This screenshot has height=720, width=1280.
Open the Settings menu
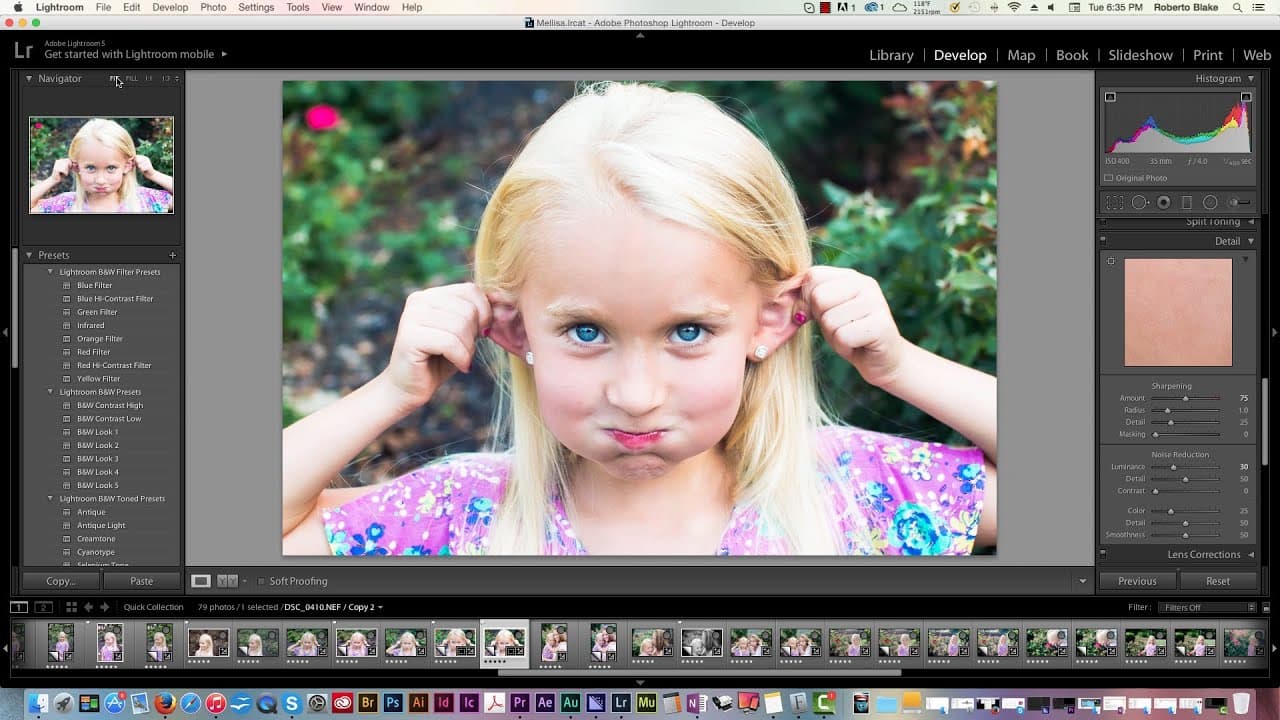256,7
